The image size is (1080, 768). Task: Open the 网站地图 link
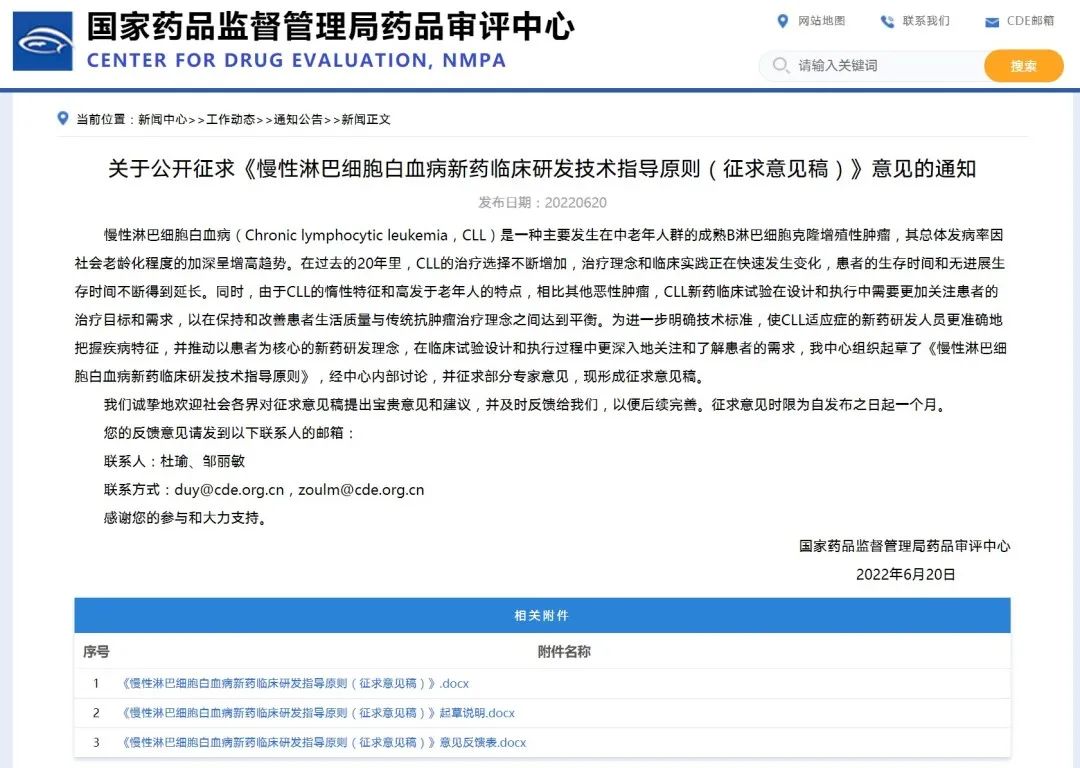(x=821, y=21)
